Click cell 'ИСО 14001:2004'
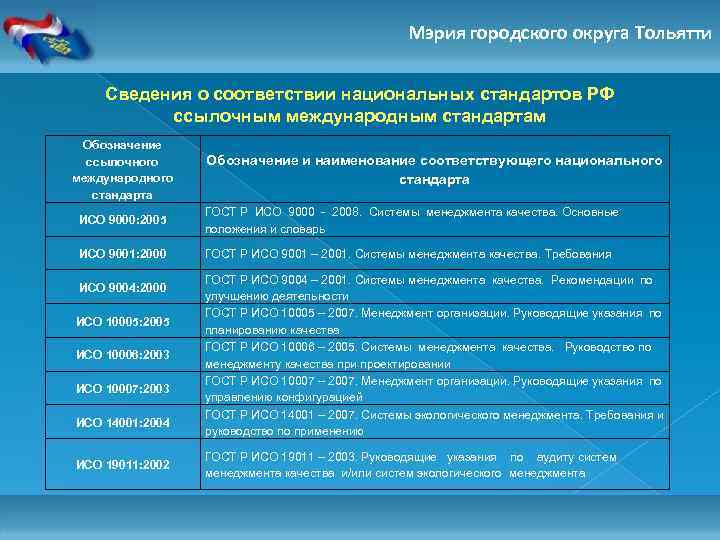 (123, 422)
